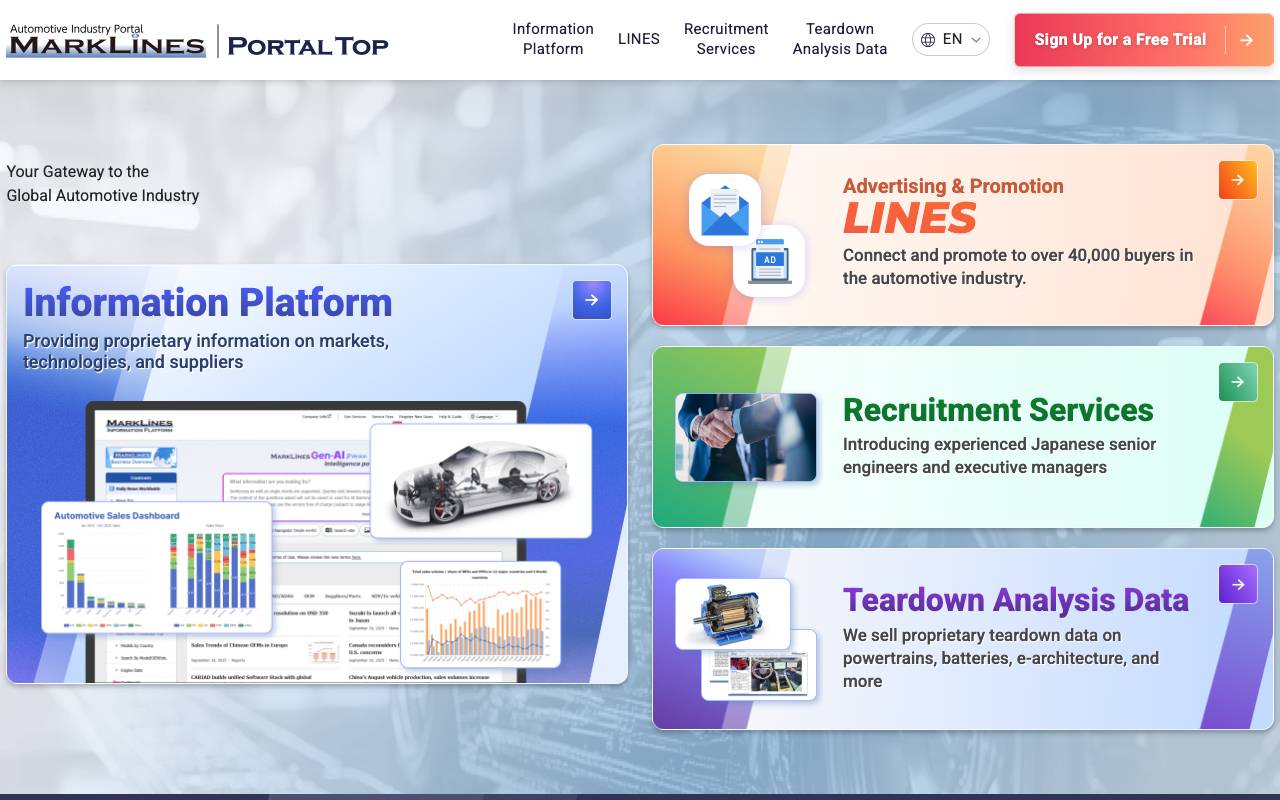
Task: Select LINES in the top navigation
Action: point(638,39)
